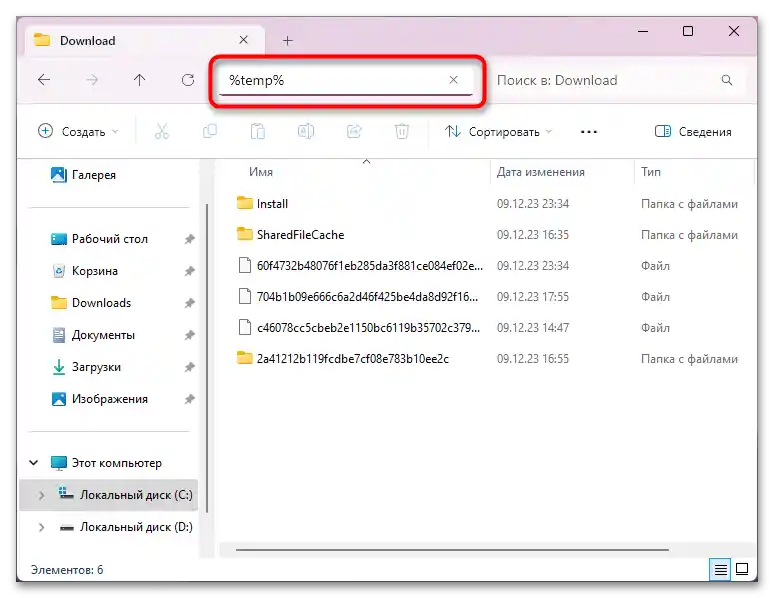Select Локальный диск (D:) drive
The height and width of the screenshot is (598, 774).
[125, 527]
